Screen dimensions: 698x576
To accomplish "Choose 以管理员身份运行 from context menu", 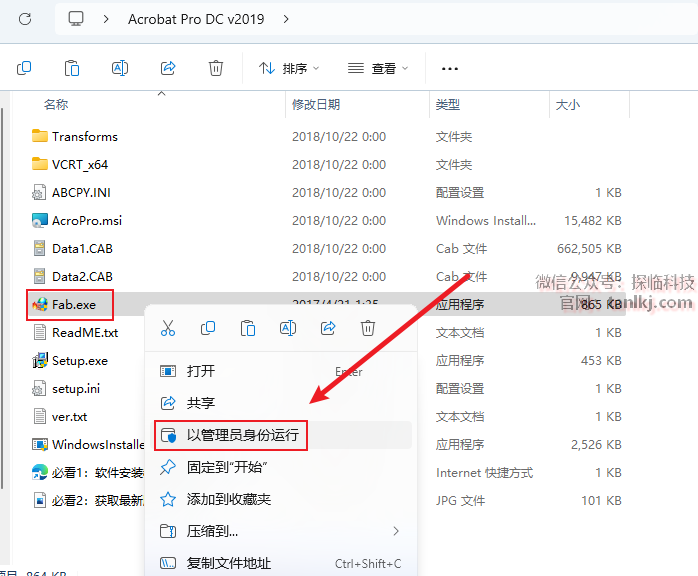I will [281, 435].
